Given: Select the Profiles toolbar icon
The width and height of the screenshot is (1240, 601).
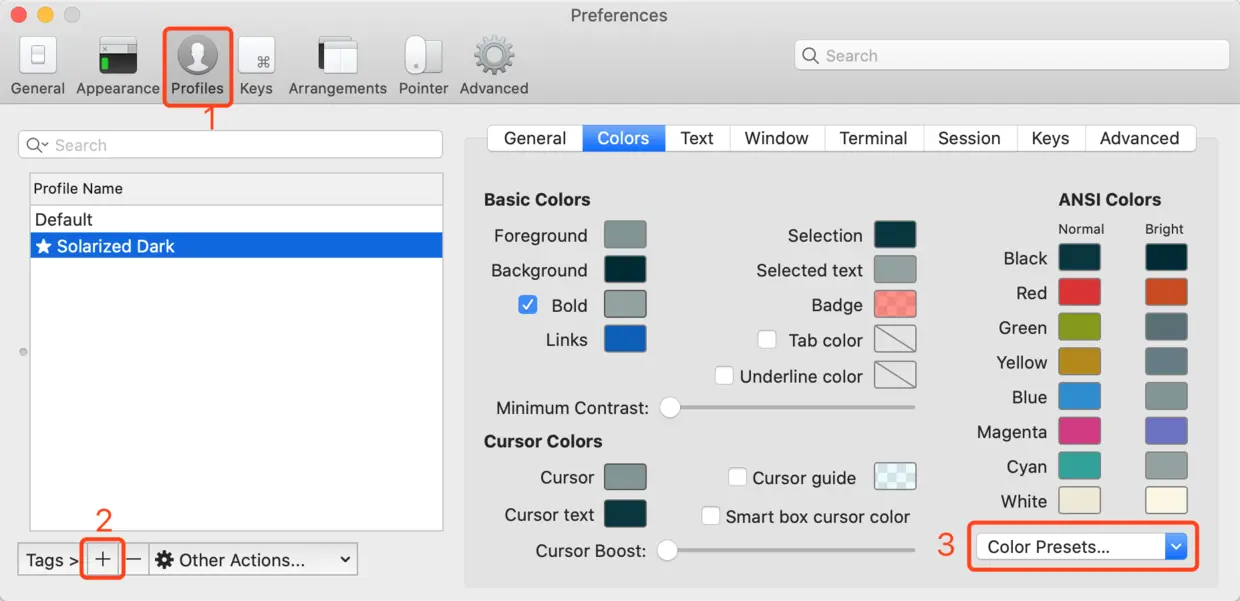Looking at the screenshot, I should (x=197, y=56).
